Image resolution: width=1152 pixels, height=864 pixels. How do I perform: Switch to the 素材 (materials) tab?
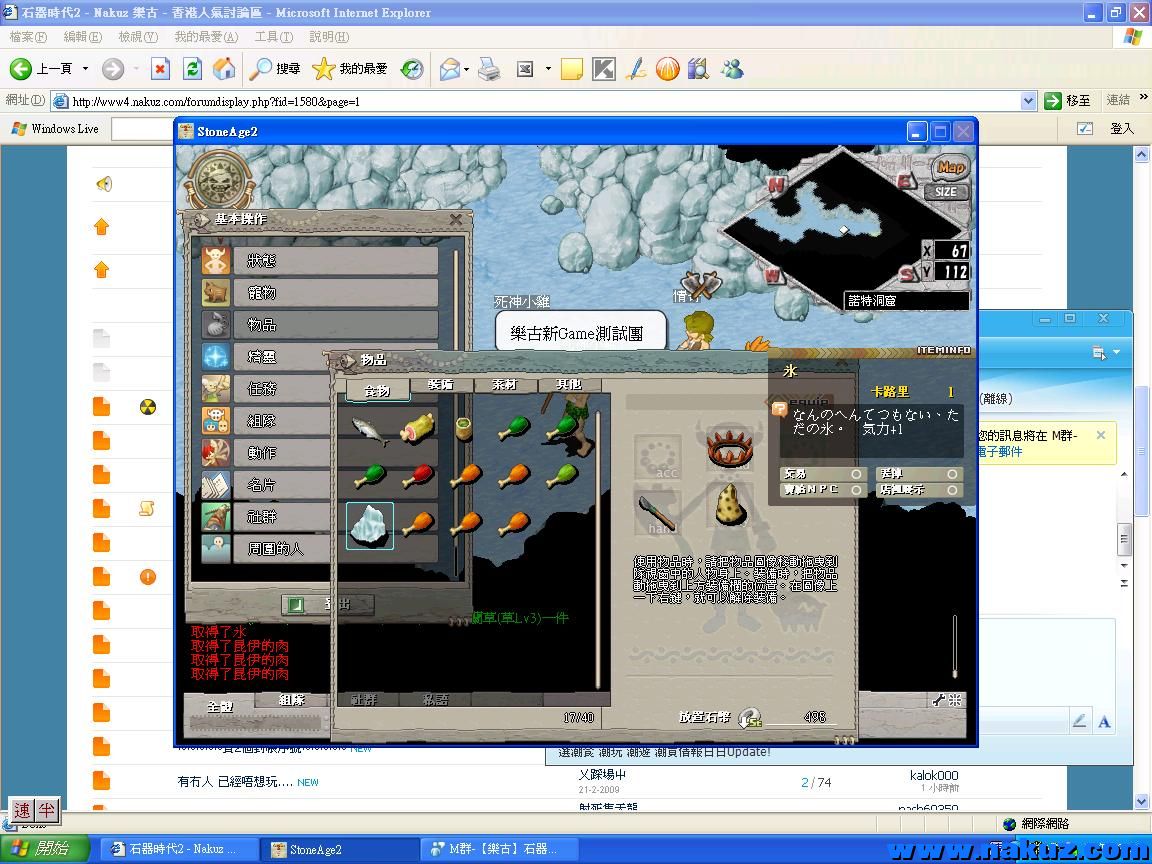point(505,384)
